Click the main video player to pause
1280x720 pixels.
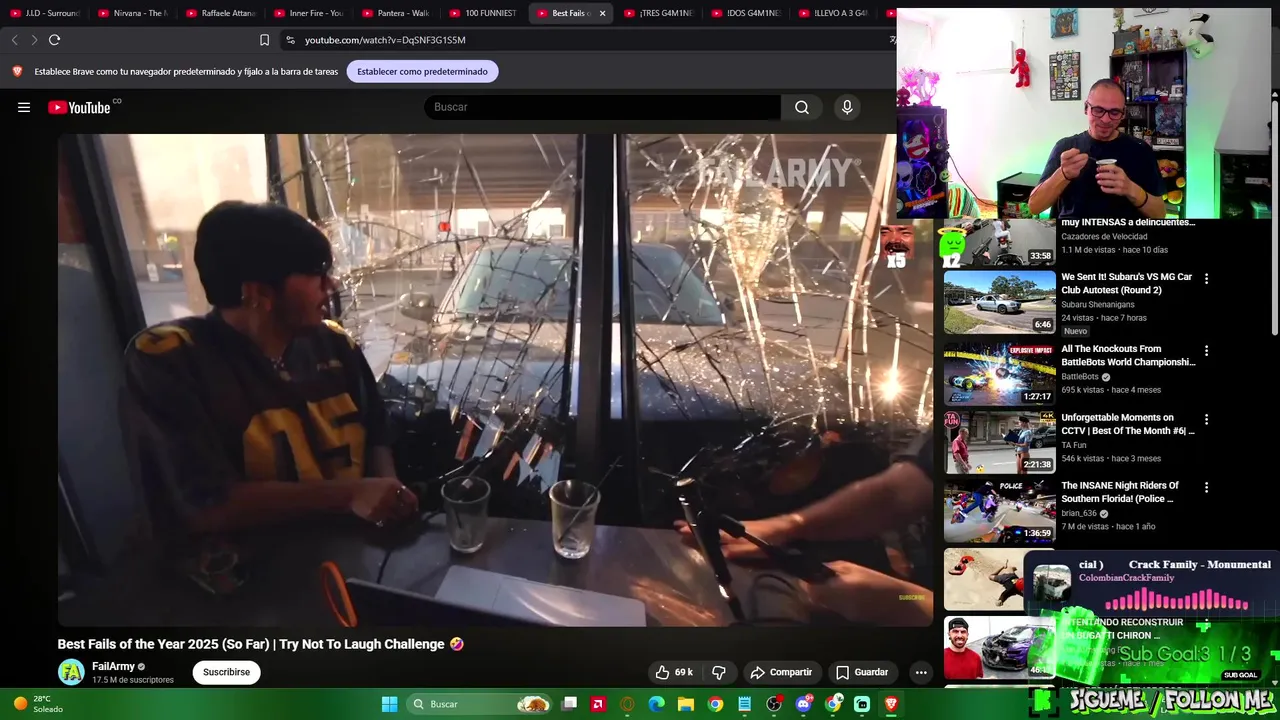pos(495,380)
